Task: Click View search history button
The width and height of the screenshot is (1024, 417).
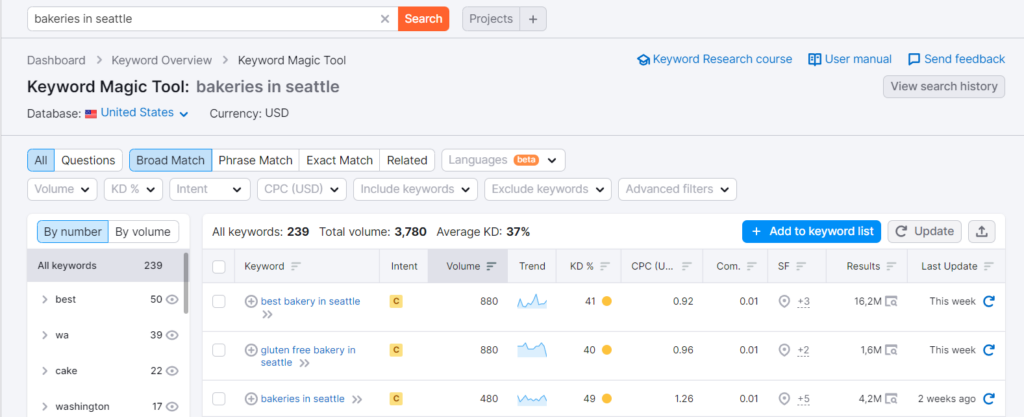Action: (x=944, y=87)
